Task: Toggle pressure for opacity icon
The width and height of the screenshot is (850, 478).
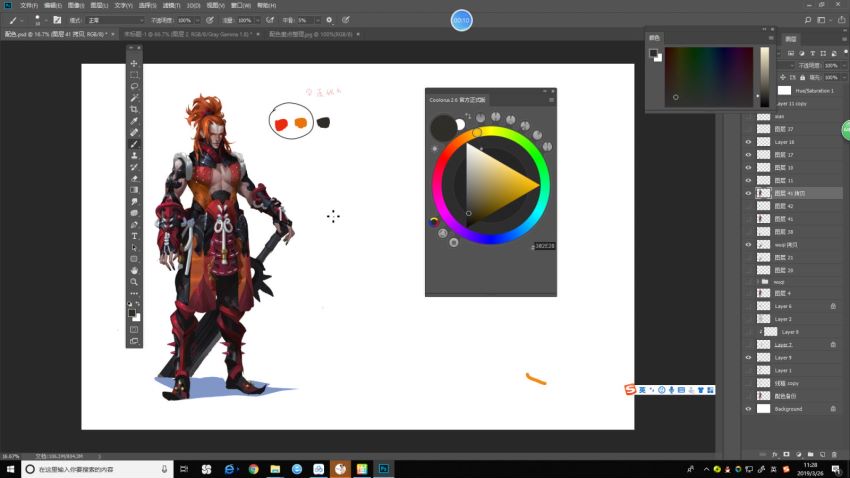Action: [210, 20]
